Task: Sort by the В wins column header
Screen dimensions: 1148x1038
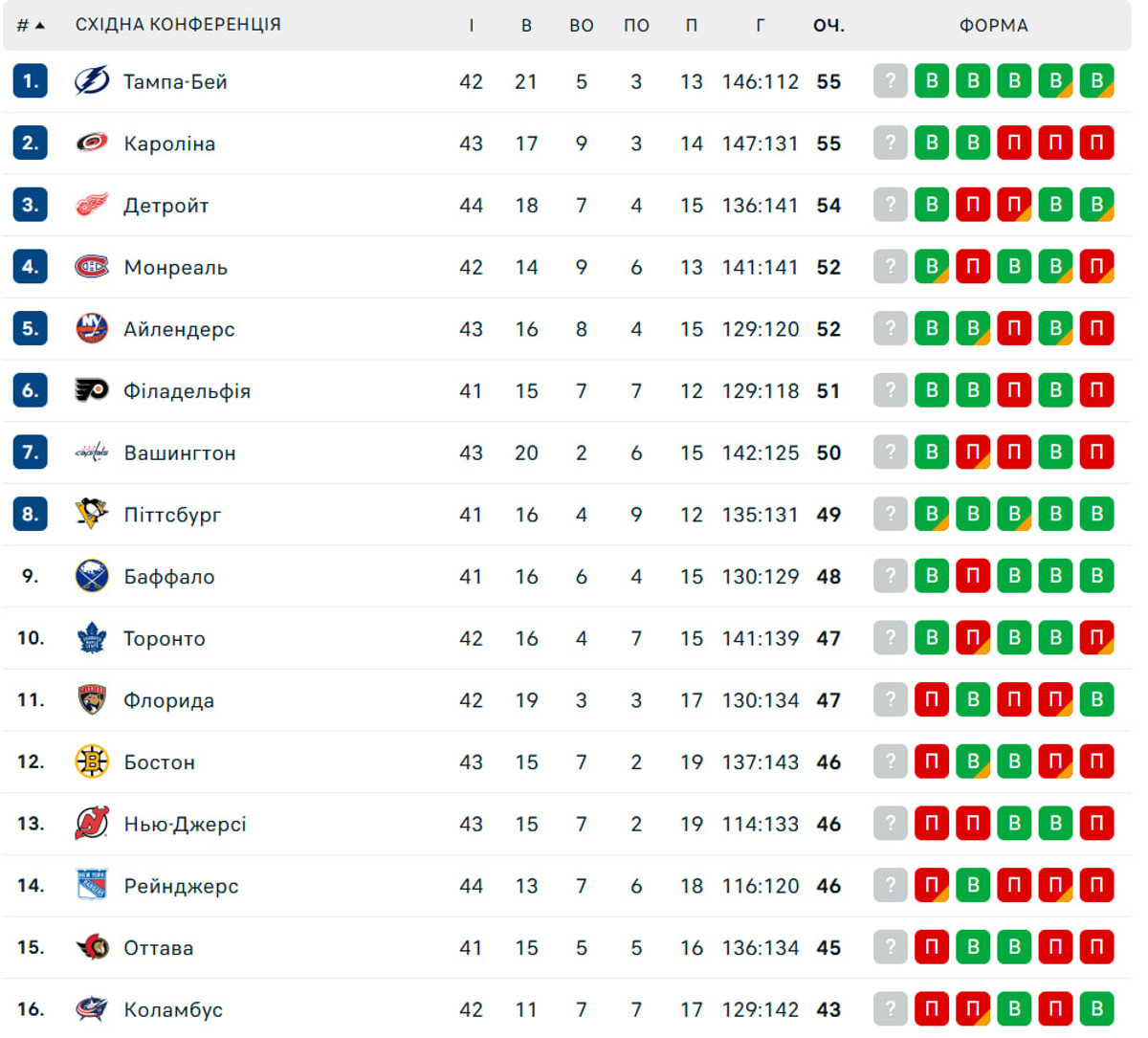Action: pos(526,26)
